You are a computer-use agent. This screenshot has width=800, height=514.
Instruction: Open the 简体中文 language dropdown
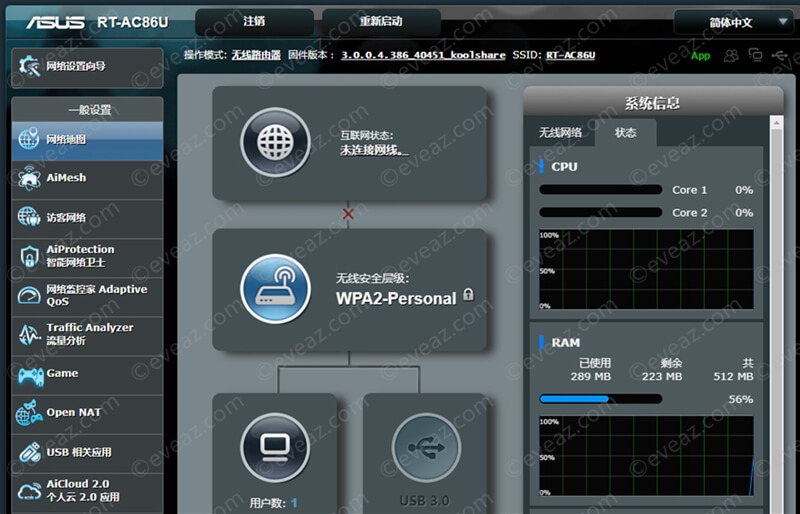tap(733, 22)
